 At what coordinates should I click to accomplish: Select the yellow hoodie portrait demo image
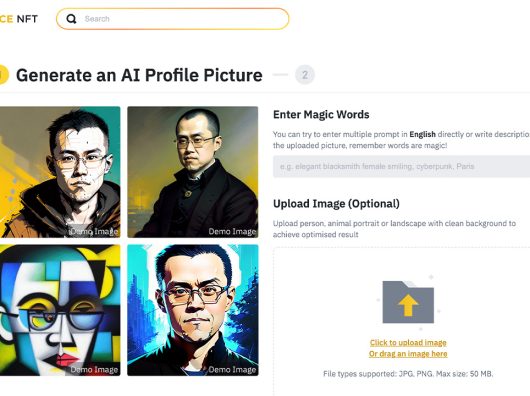[60, 172]
